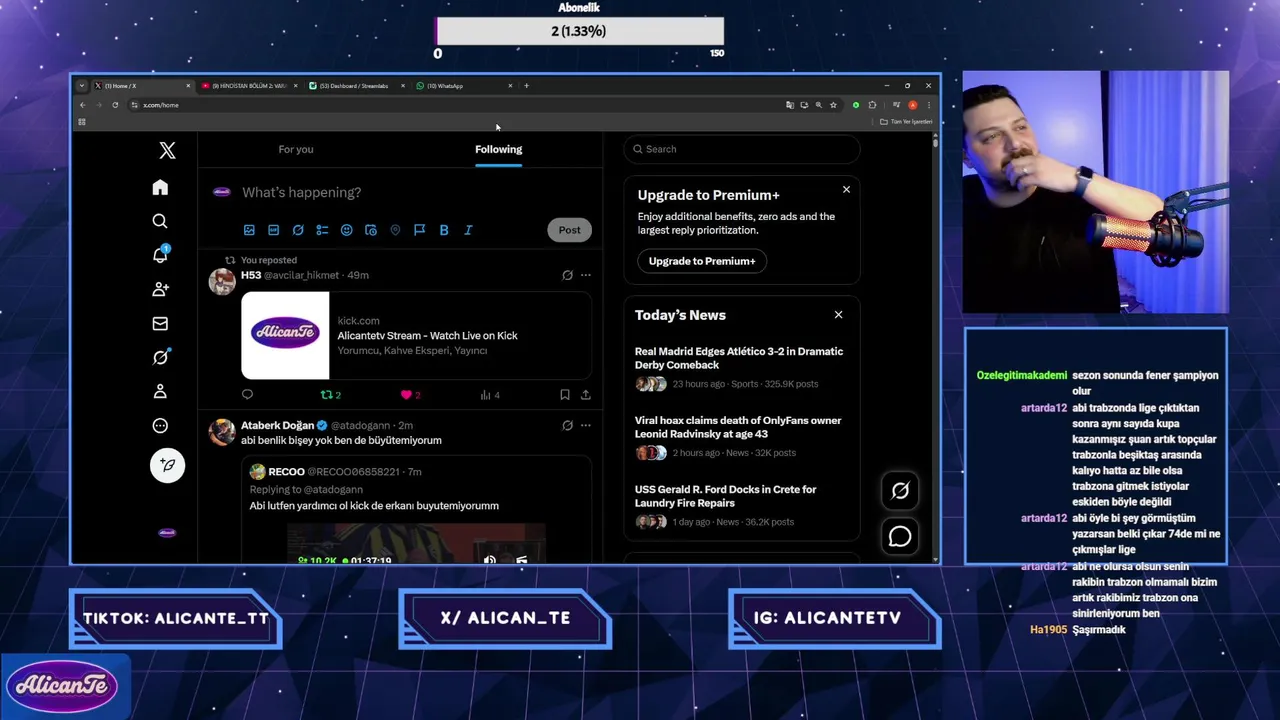Open Messages envelope icon in sidebar
The width and height of the screenshot is (1280, 720).
click(160, 323)
